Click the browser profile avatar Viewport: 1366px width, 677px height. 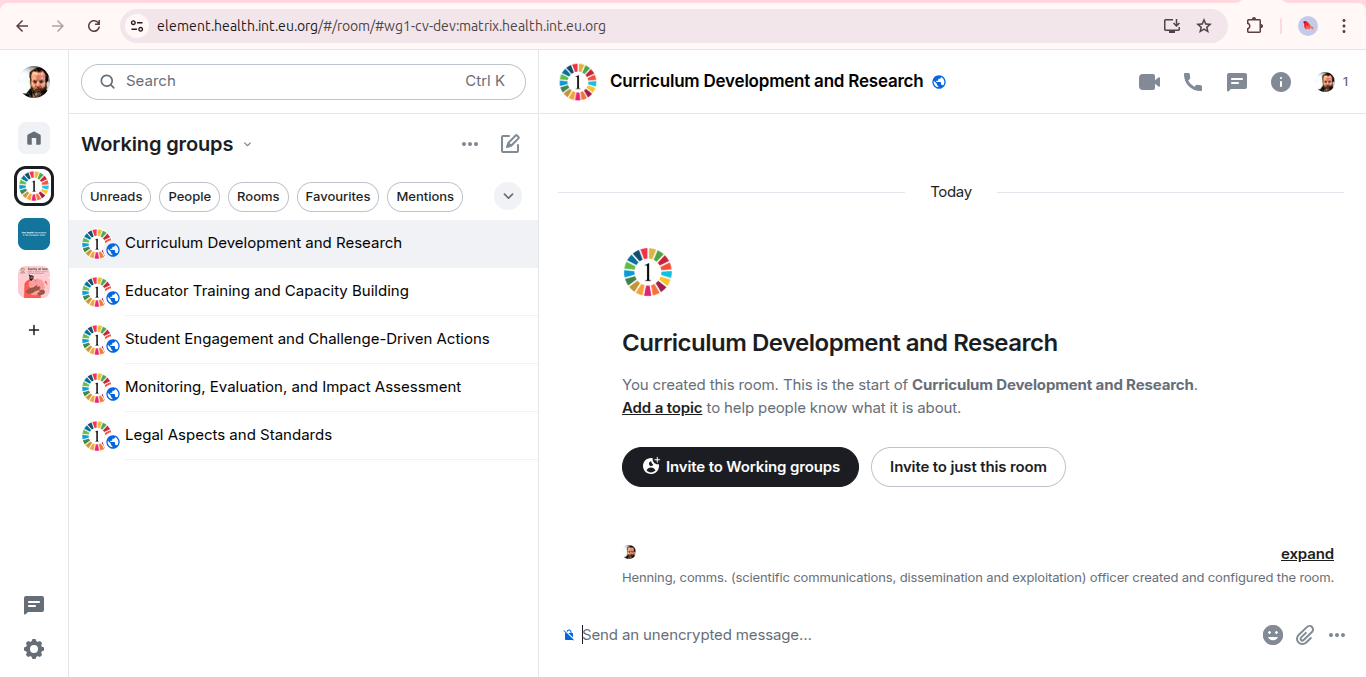(1308, 26)
